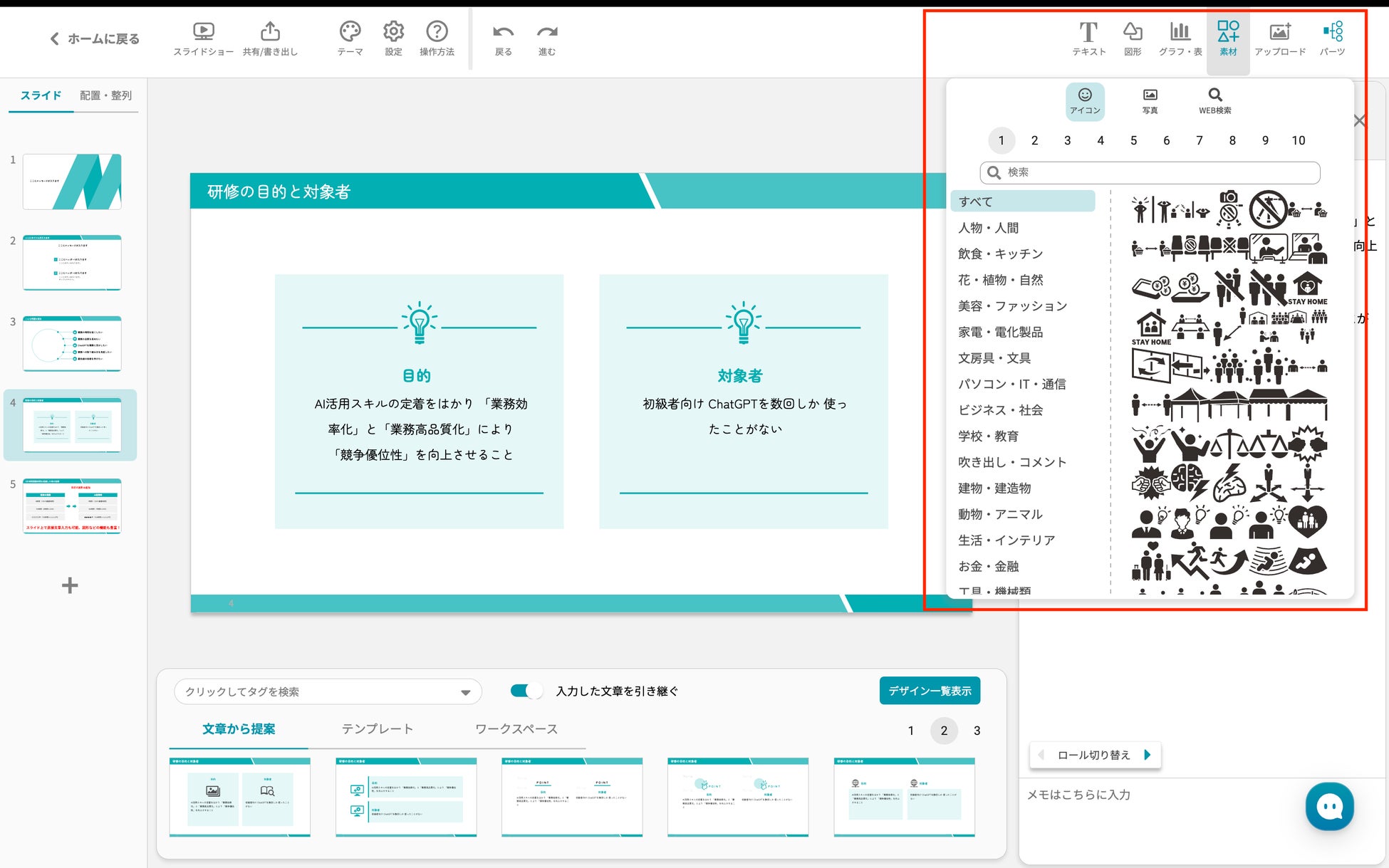Go to icon page 5
The image size is (1389, 868).
click(x=1133, y=140)
